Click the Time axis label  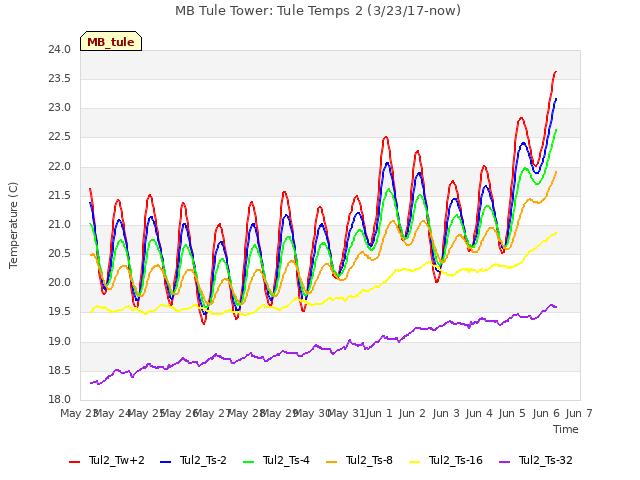566,429
